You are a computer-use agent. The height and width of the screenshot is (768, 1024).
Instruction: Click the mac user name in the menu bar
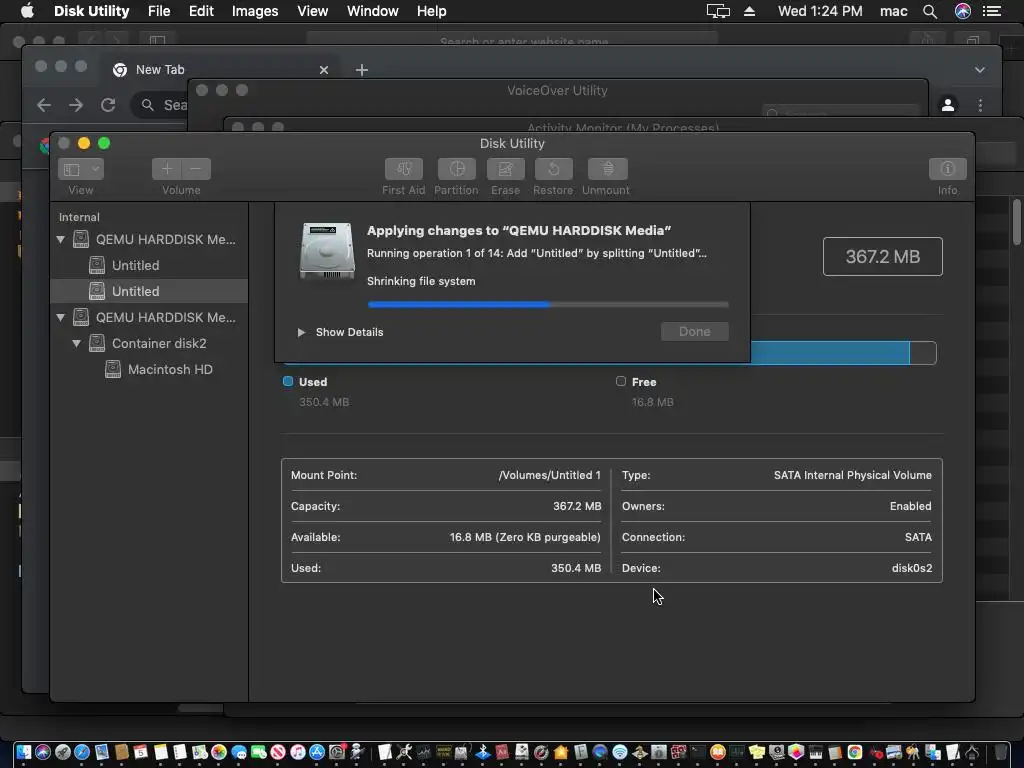[x=893, y=11]
